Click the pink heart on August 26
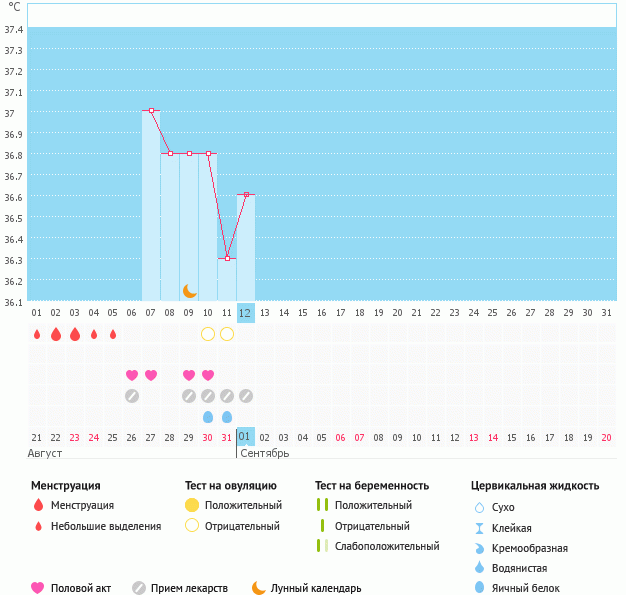Screen dimensions: 626x595 click(x=132, y=375)
